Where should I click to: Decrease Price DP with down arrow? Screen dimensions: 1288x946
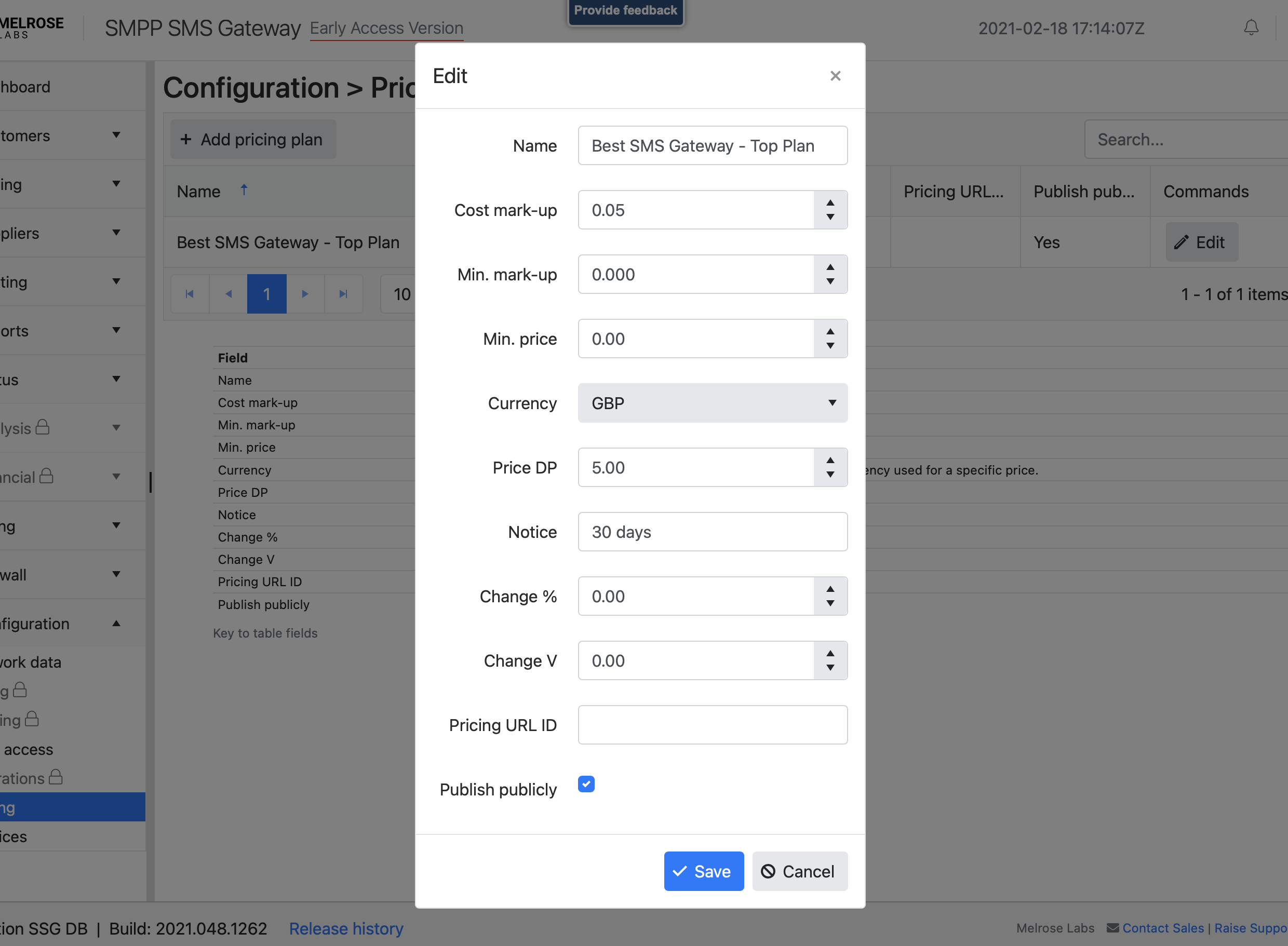830,475
